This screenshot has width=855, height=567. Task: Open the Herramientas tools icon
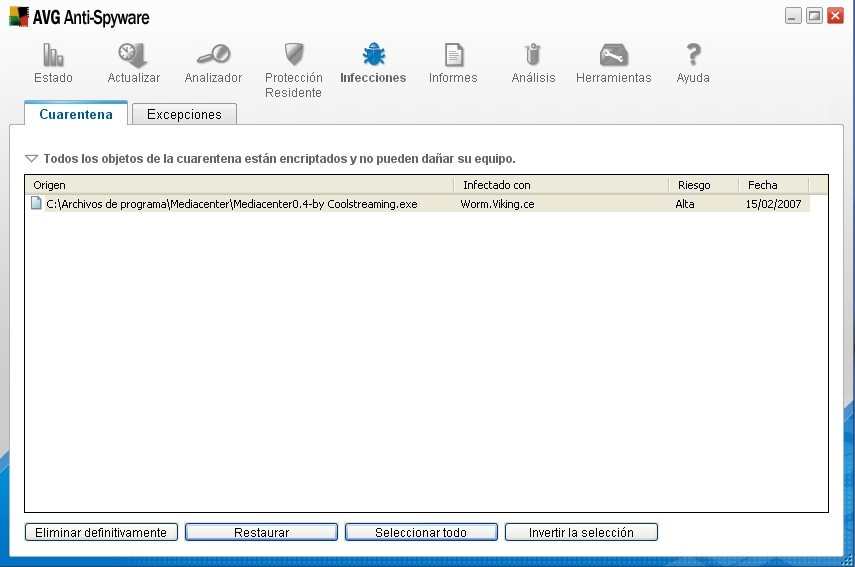point(613,56)
